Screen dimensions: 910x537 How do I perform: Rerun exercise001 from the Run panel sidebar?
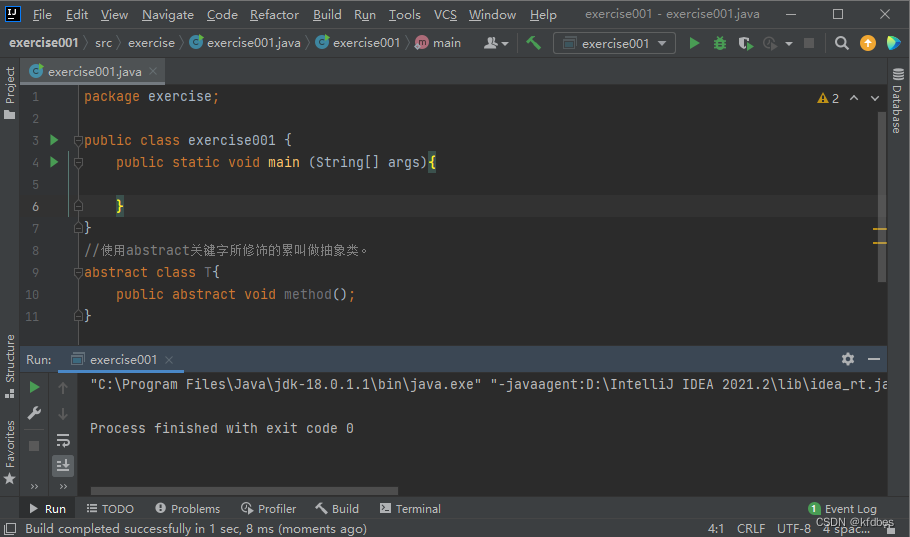[35, 387]
